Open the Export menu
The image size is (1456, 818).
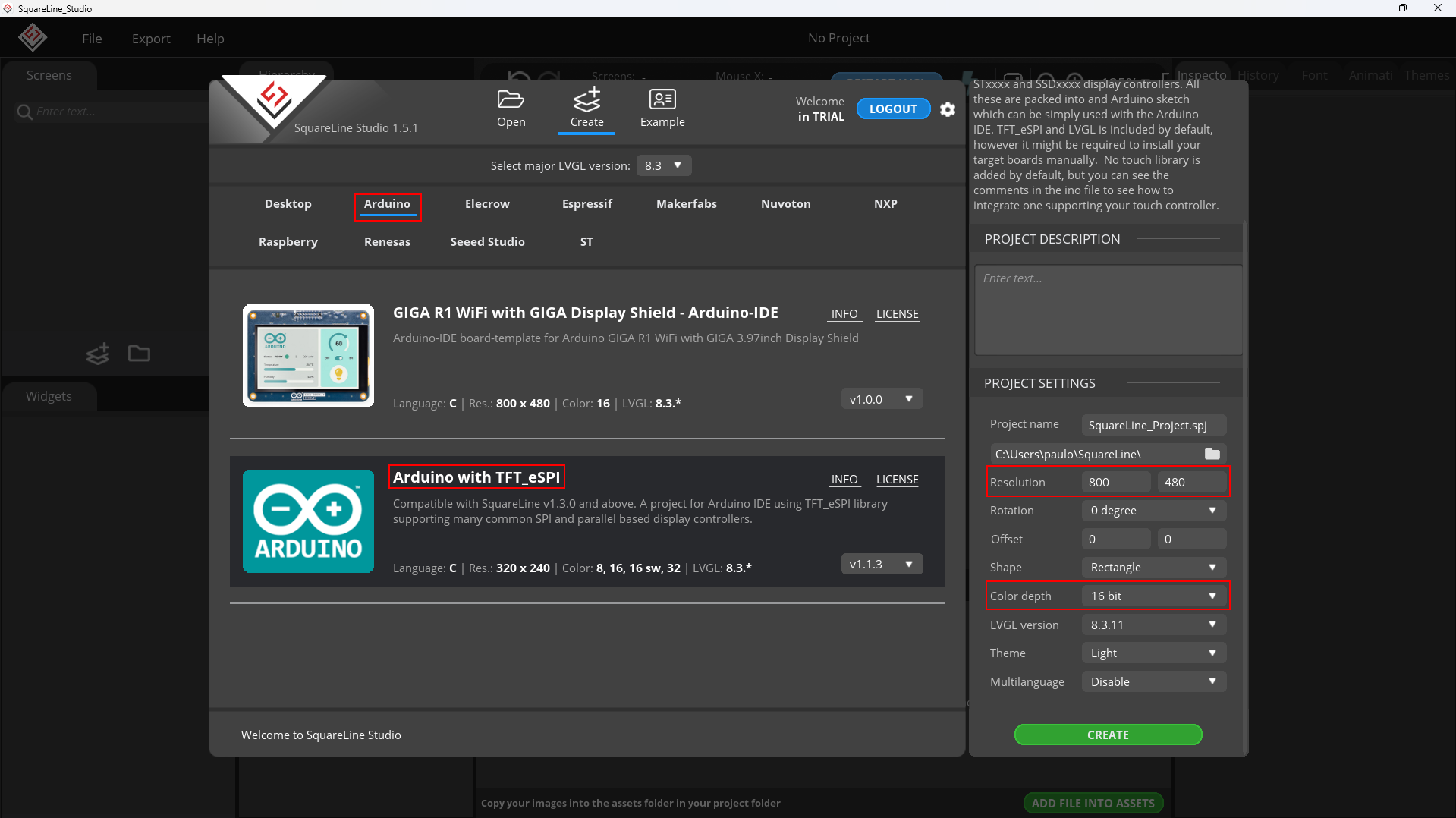pyautogui.click(x=151, y=39)
